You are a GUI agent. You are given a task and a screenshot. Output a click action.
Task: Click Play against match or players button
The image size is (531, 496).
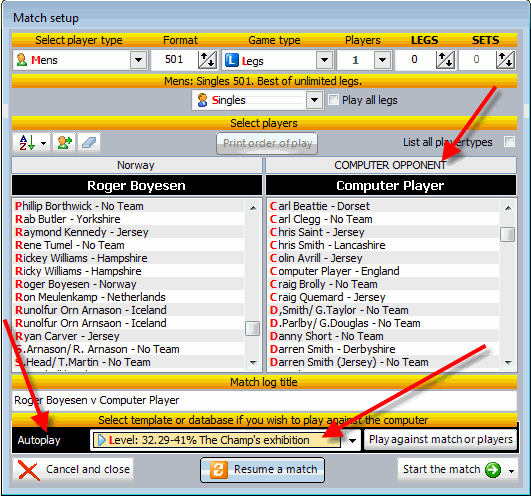[x=441, y=439]
